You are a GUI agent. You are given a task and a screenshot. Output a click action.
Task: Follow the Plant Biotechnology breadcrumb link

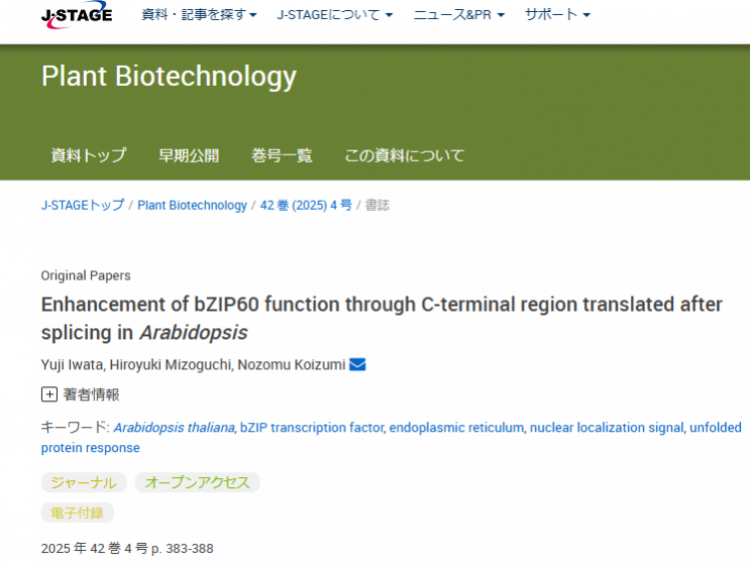tap(192, 205)
